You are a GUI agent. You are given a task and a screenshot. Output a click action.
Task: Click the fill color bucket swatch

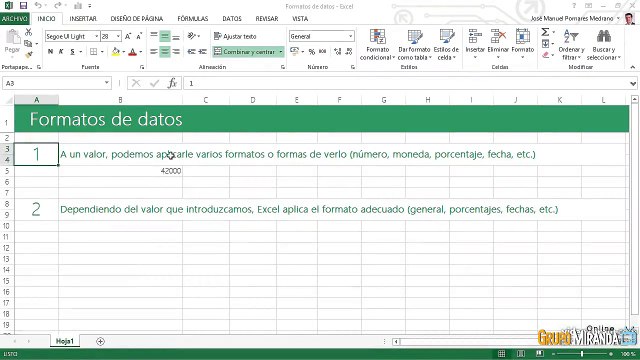click(x=116, y=52)
